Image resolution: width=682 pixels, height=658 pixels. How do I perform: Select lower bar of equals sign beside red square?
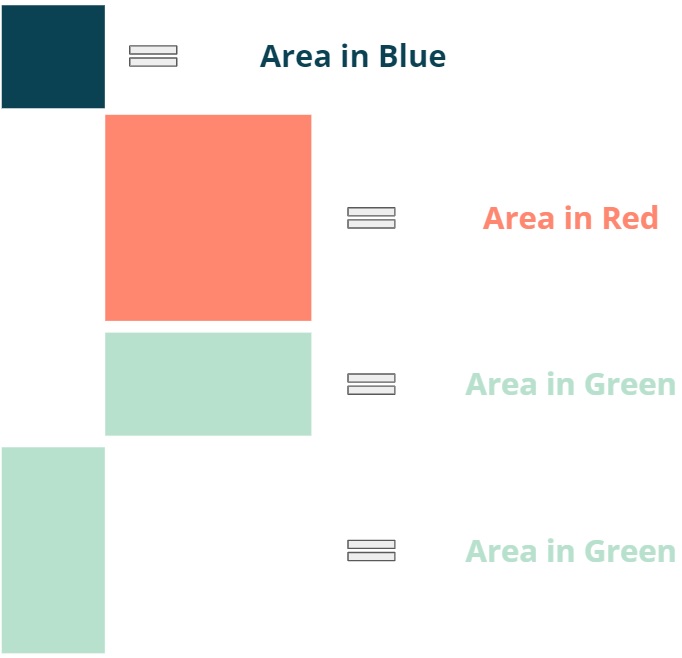371,224
